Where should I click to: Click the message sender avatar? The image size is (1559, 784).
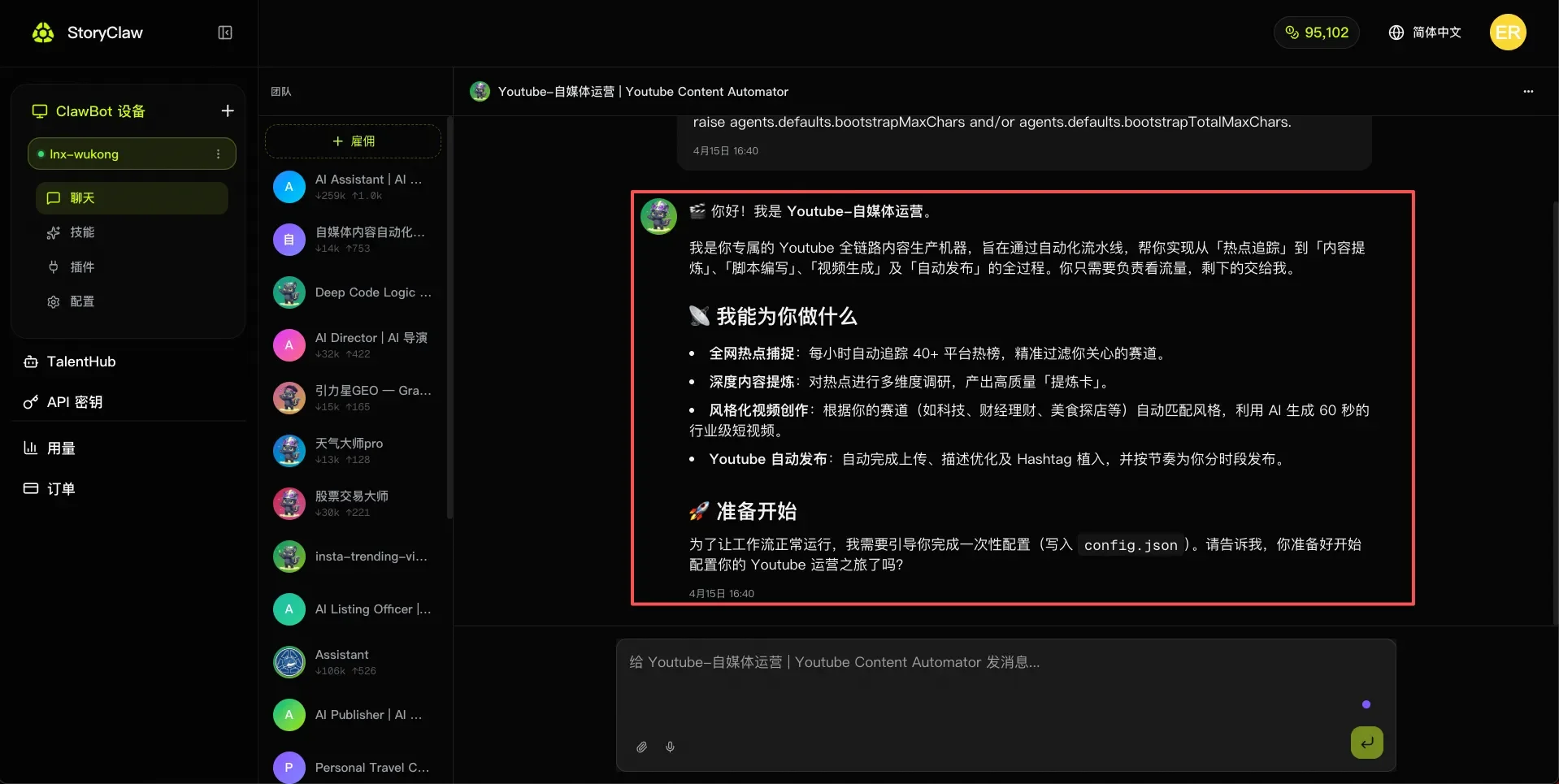point(658,216)
